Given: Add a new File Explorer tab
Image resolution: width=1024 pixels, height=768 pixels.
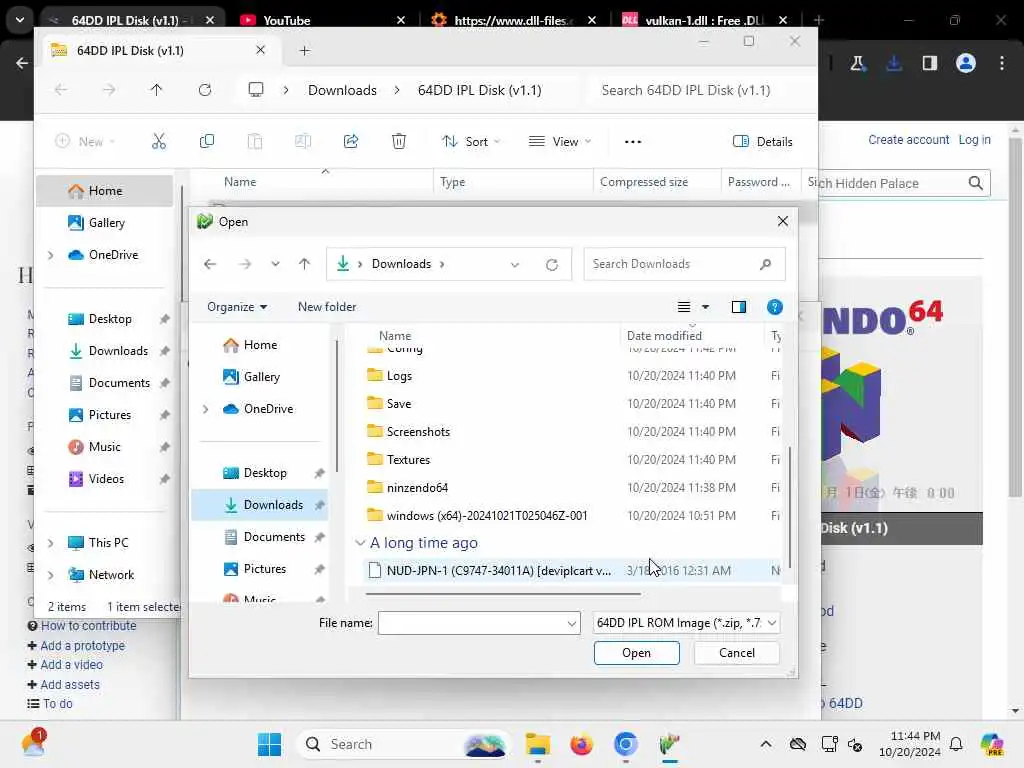Looking at the screenshot, I should (304, 50).
